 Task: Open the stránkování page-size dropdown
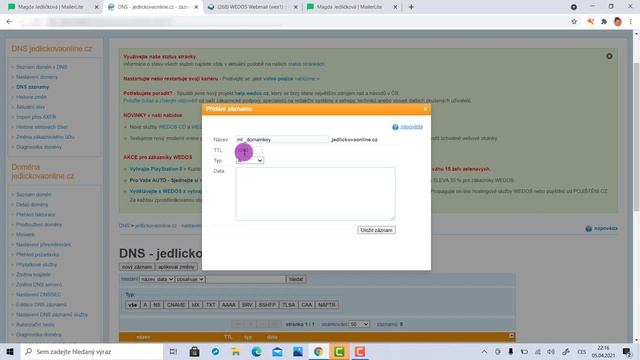click(359, 324)
